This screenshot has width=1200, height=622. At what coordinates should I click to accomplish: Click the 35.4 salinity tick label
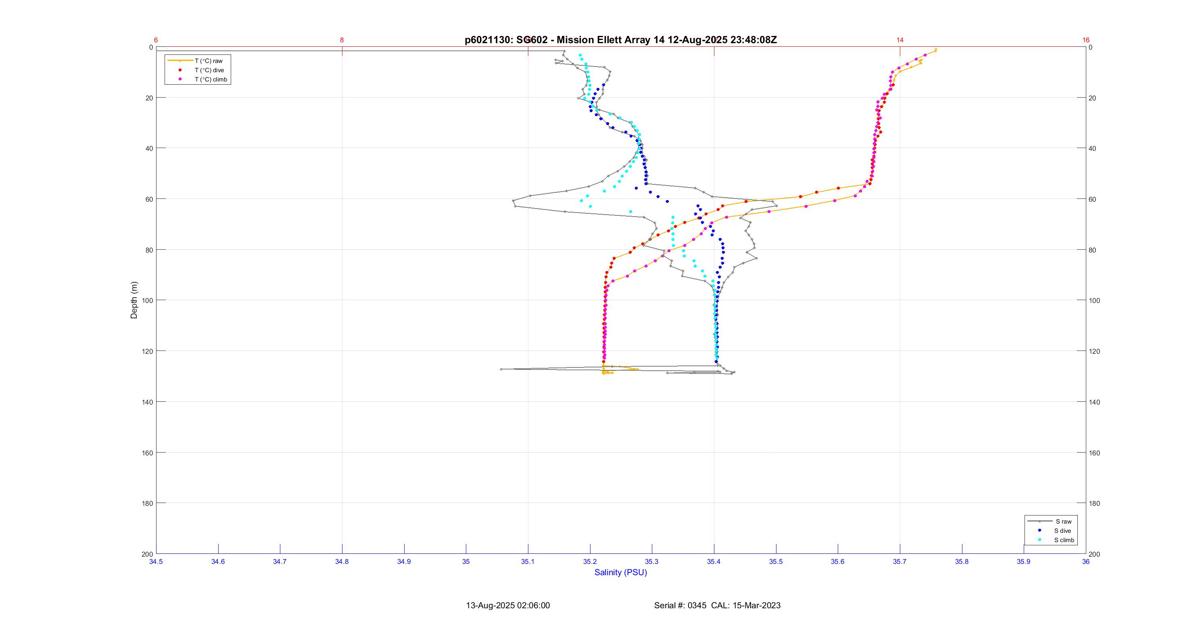point(714,562)
